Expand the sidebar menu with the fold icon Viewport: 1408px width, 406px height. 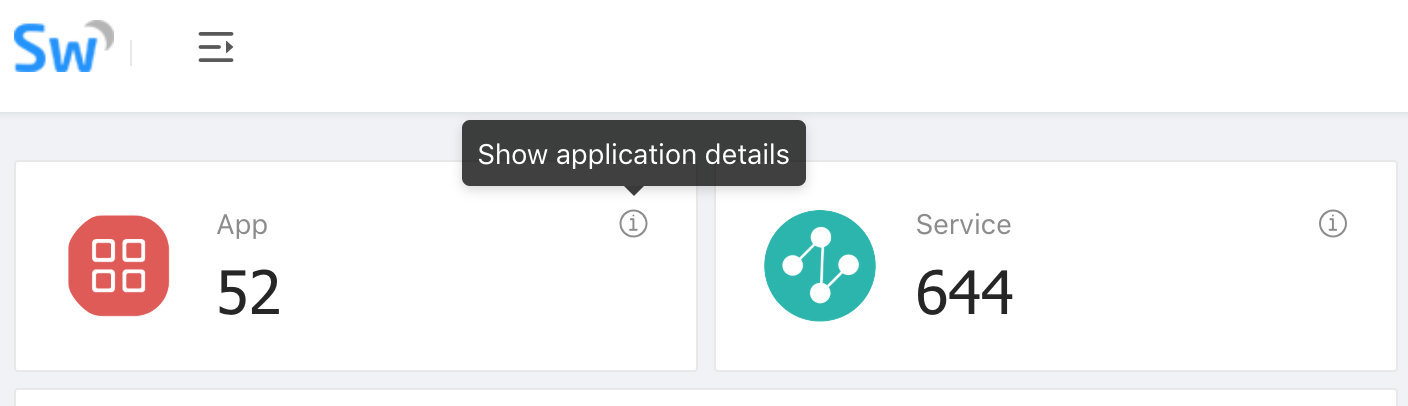[x=216, y=48]
